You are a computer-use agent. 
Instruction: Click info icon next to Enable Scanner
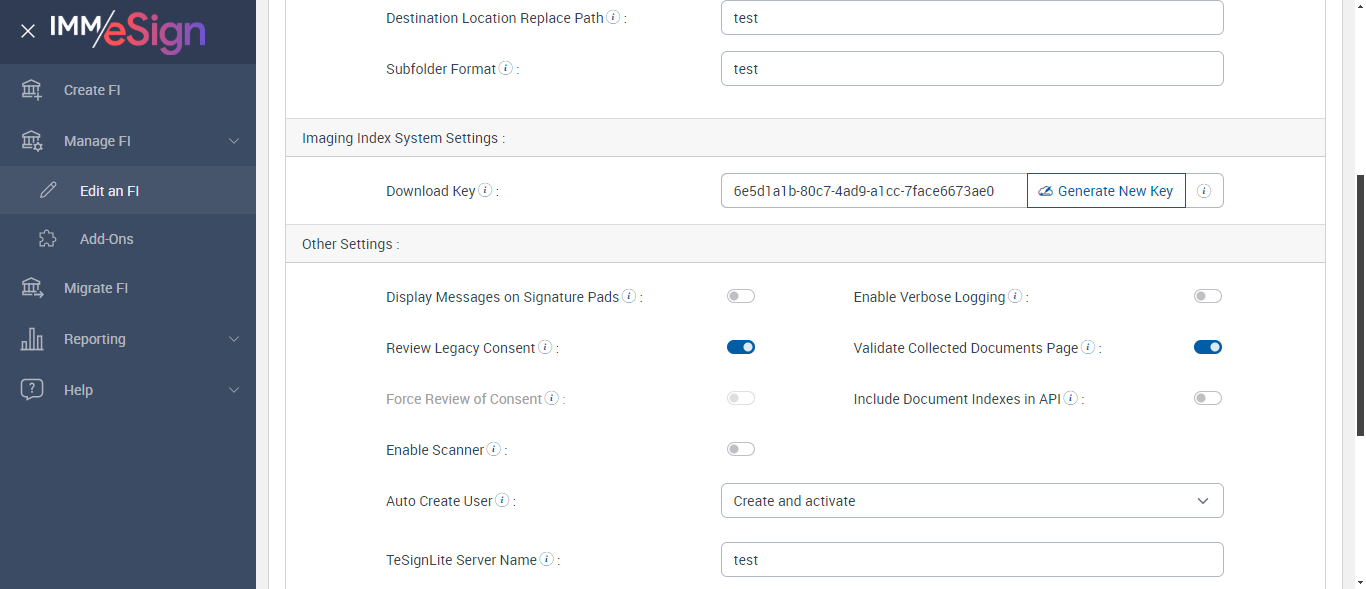(x=493, y=450)
